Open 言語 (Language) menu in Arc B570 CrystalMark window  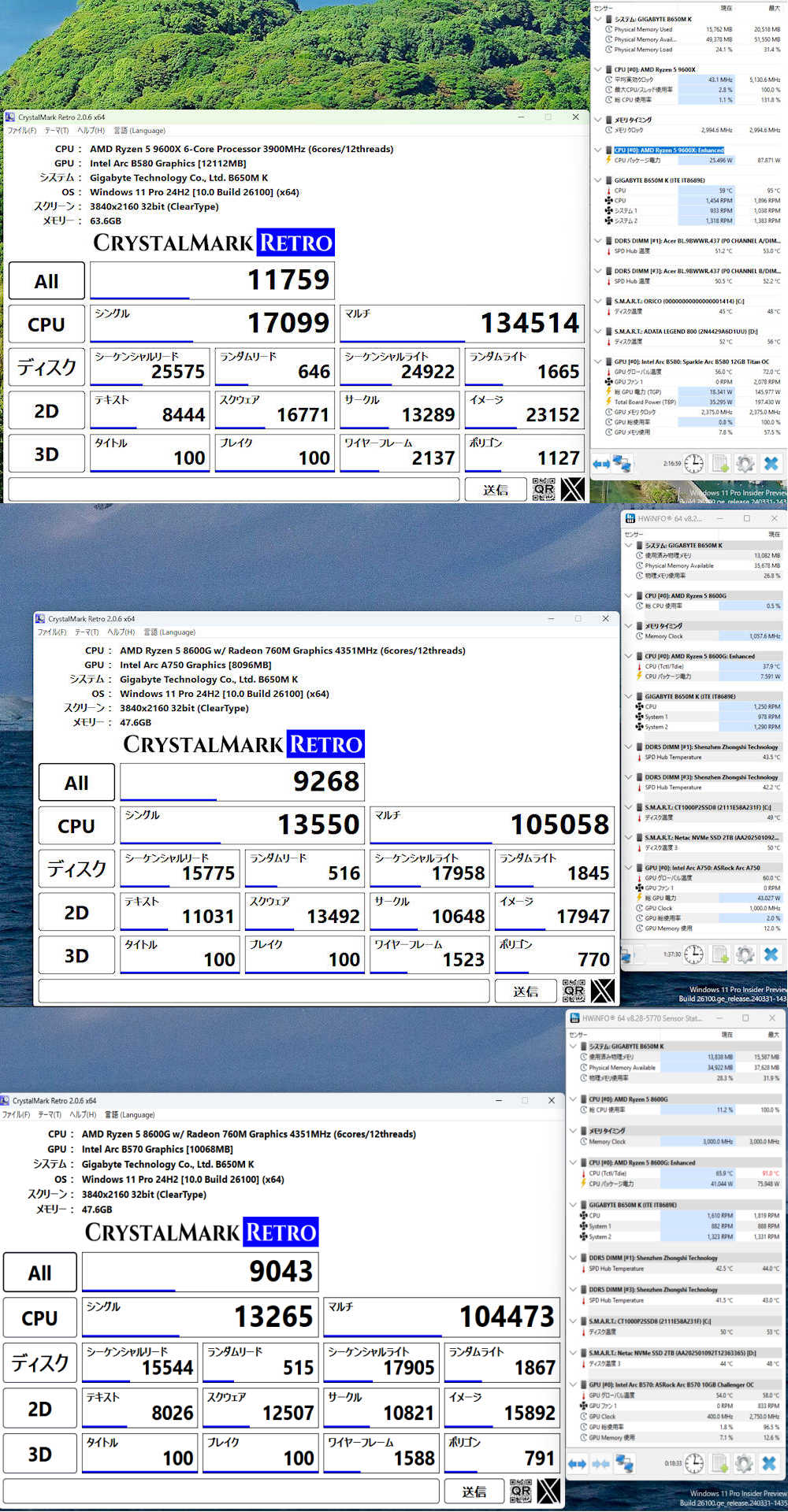129,1114
